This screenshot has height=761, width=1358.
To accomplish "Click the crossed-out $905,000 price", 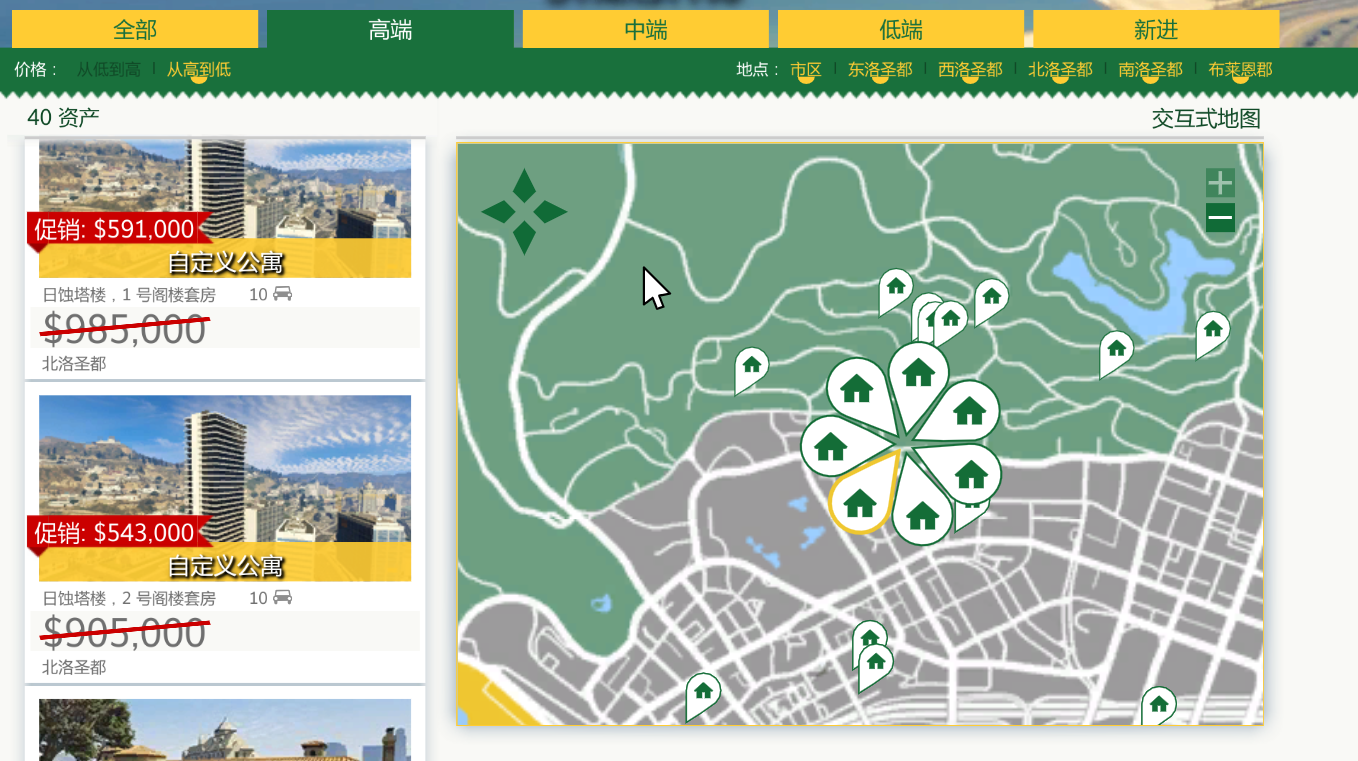I will point(124,633).
